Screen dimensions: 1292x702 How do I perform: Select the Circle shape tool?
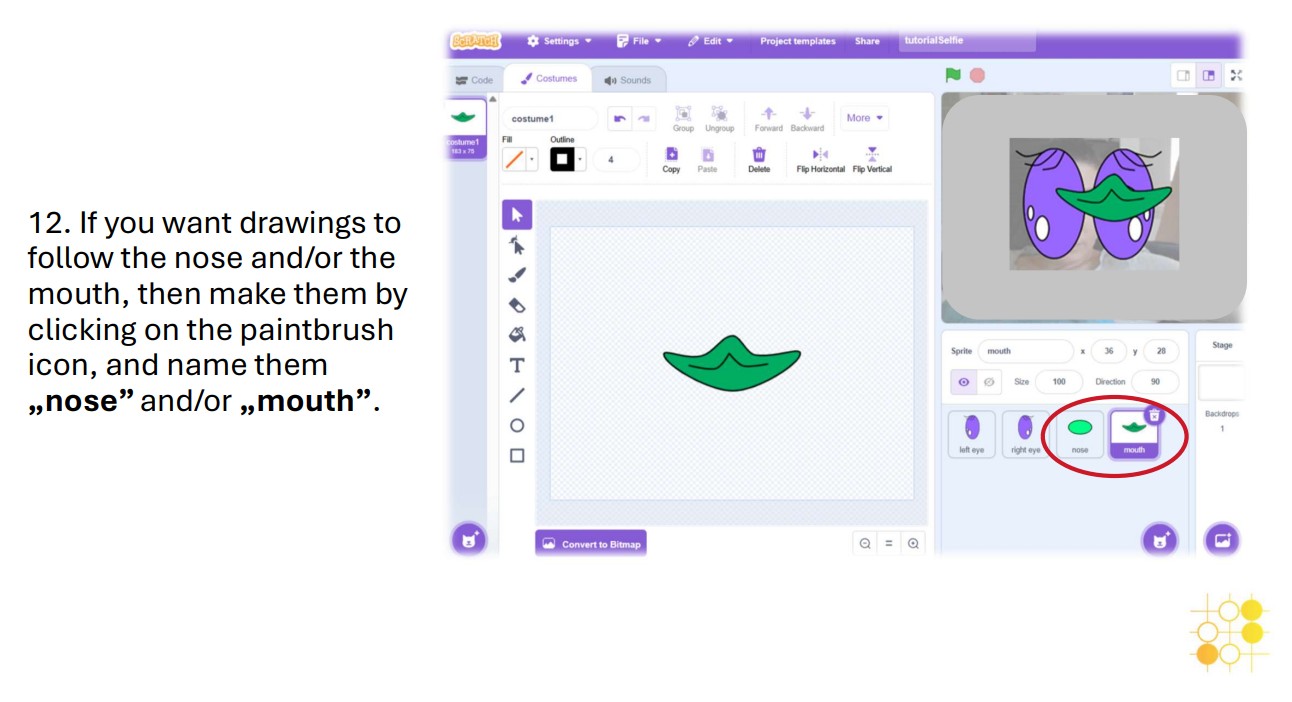[517, 426]
